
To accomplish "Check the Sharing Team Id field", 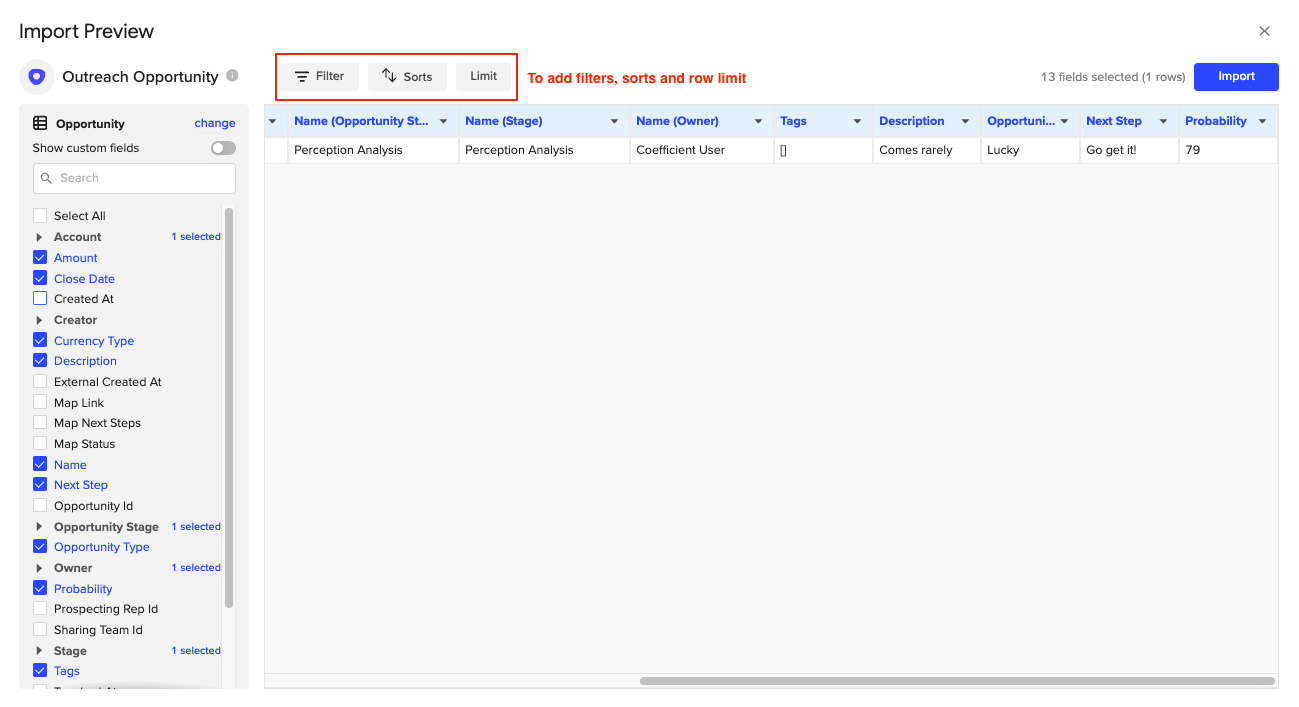I will coord(40,629).
